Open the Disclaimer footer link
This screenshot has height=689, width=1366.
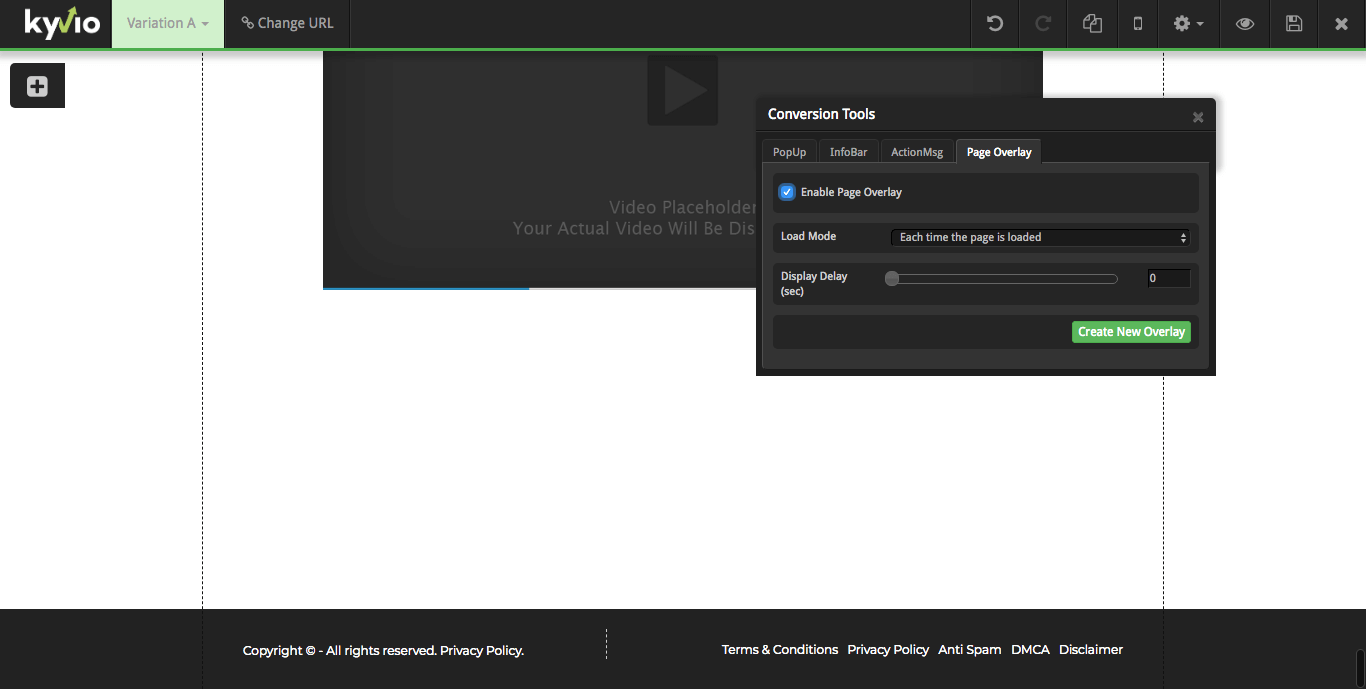pyautogui.click(x=1091, y=650)
